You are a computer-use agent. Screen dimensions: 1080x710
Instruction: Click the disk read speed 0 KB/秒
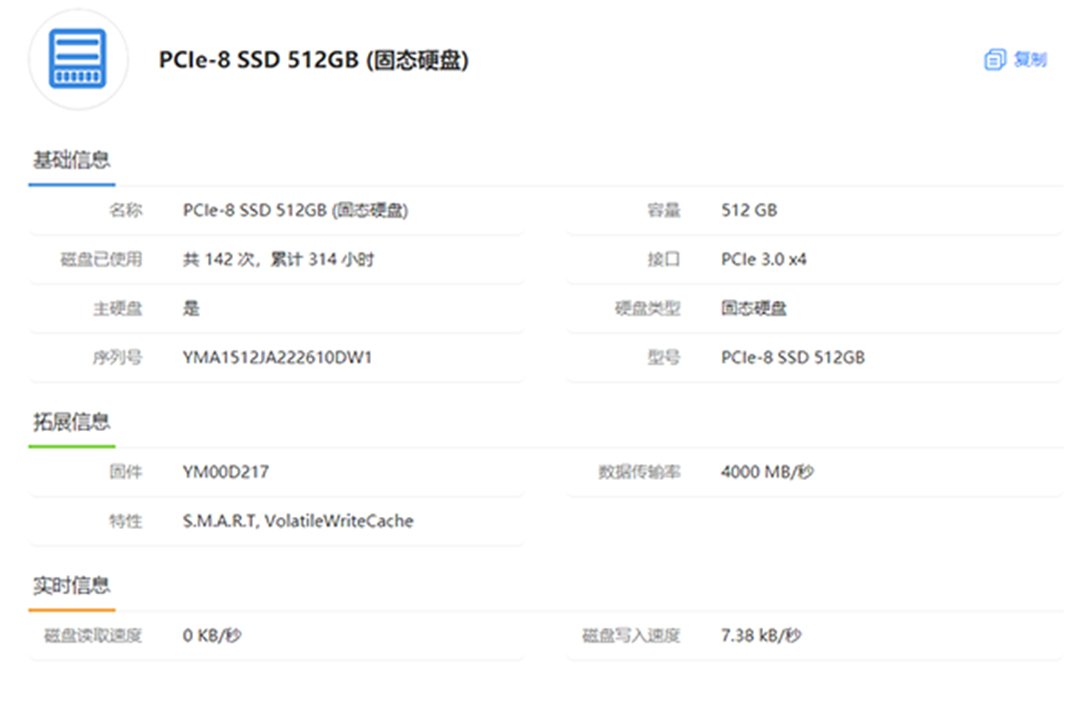click(x=212, y=636)
